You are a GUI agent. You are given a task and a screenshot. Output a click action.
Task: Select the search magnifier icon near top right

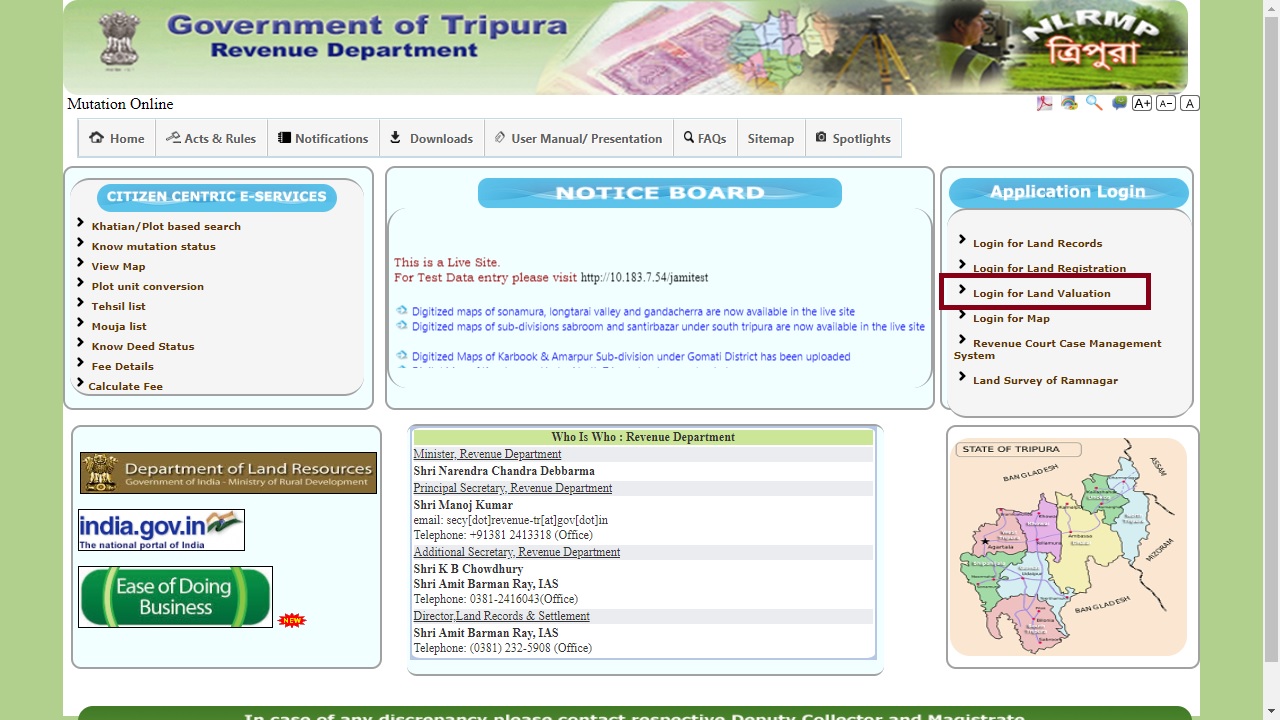point(1093,103)
